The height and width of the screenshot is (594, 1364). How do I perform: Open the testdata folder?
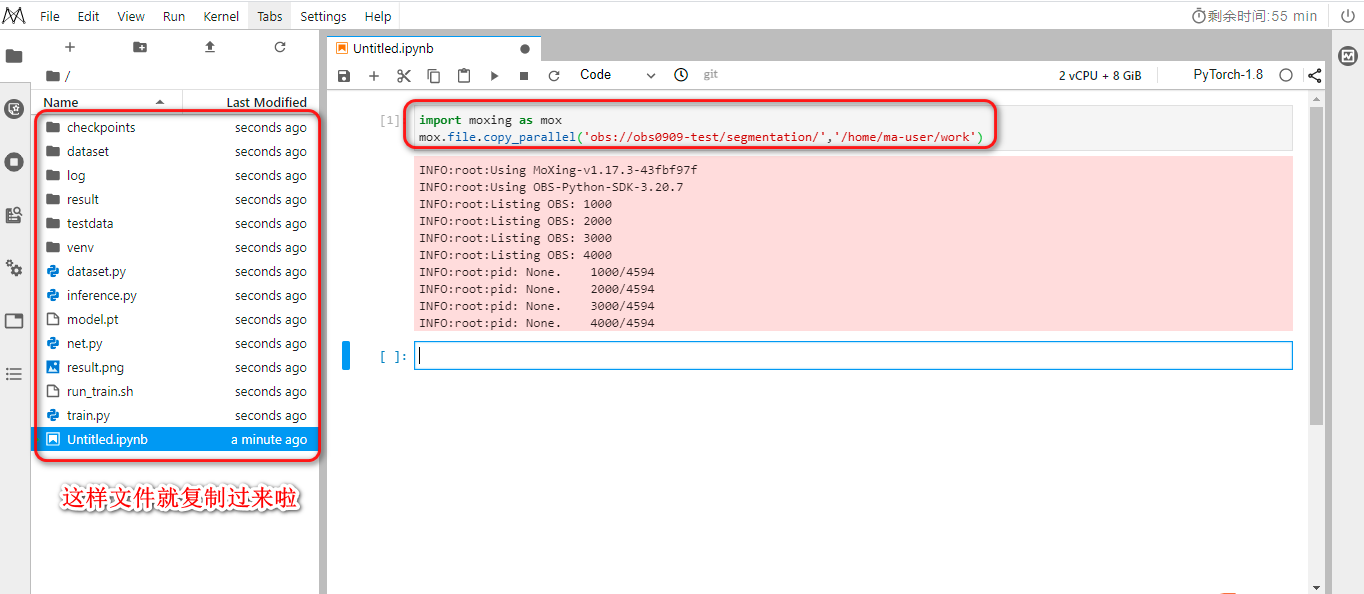(175, 223)
